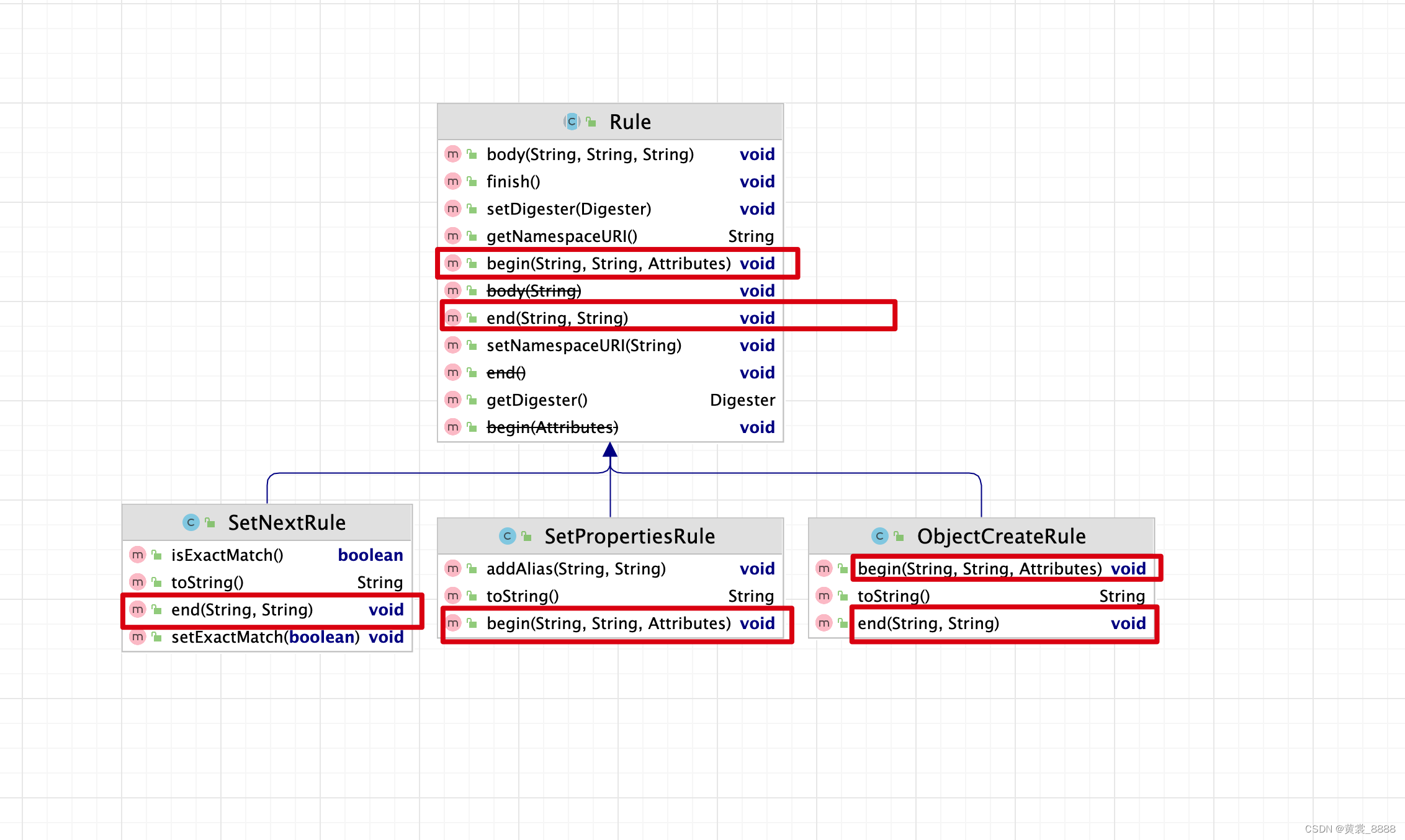Click the method icon next to deprecated end()
Screen dimensions: 1405x840
[453, 372]
